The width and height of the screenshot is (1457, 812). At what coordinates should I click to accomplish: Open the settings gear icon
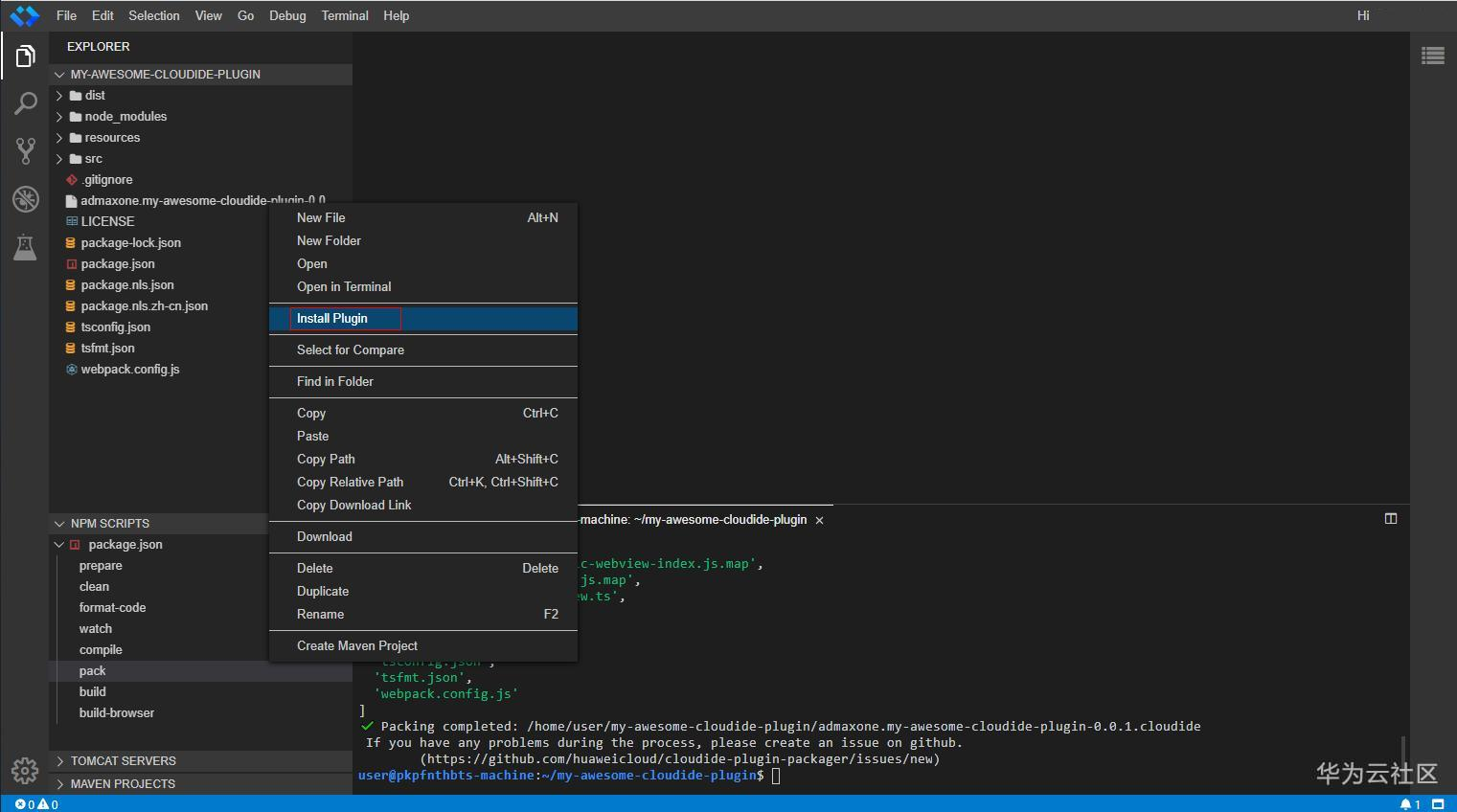click(25, 770)
